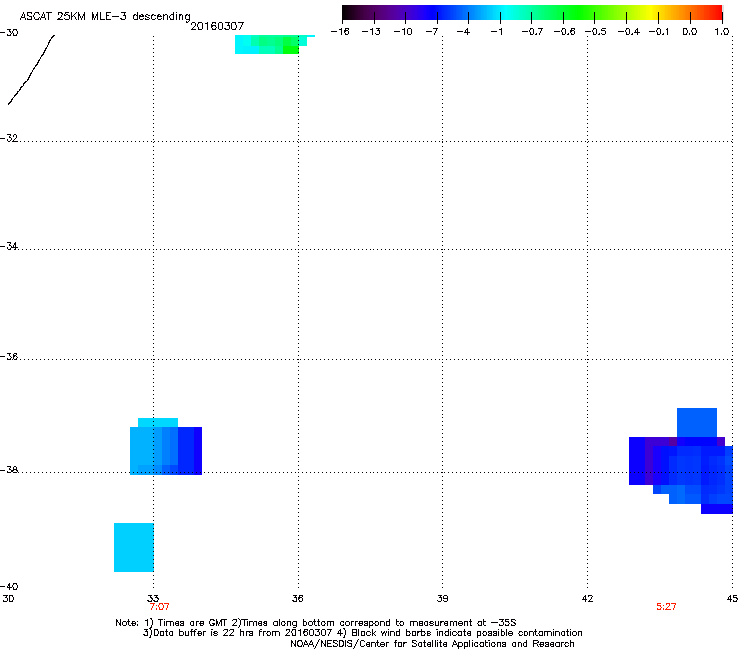This screenshot has height=650, width=740.
Task: Pick the cyan section of the colorbar
Action: [505, 12]
